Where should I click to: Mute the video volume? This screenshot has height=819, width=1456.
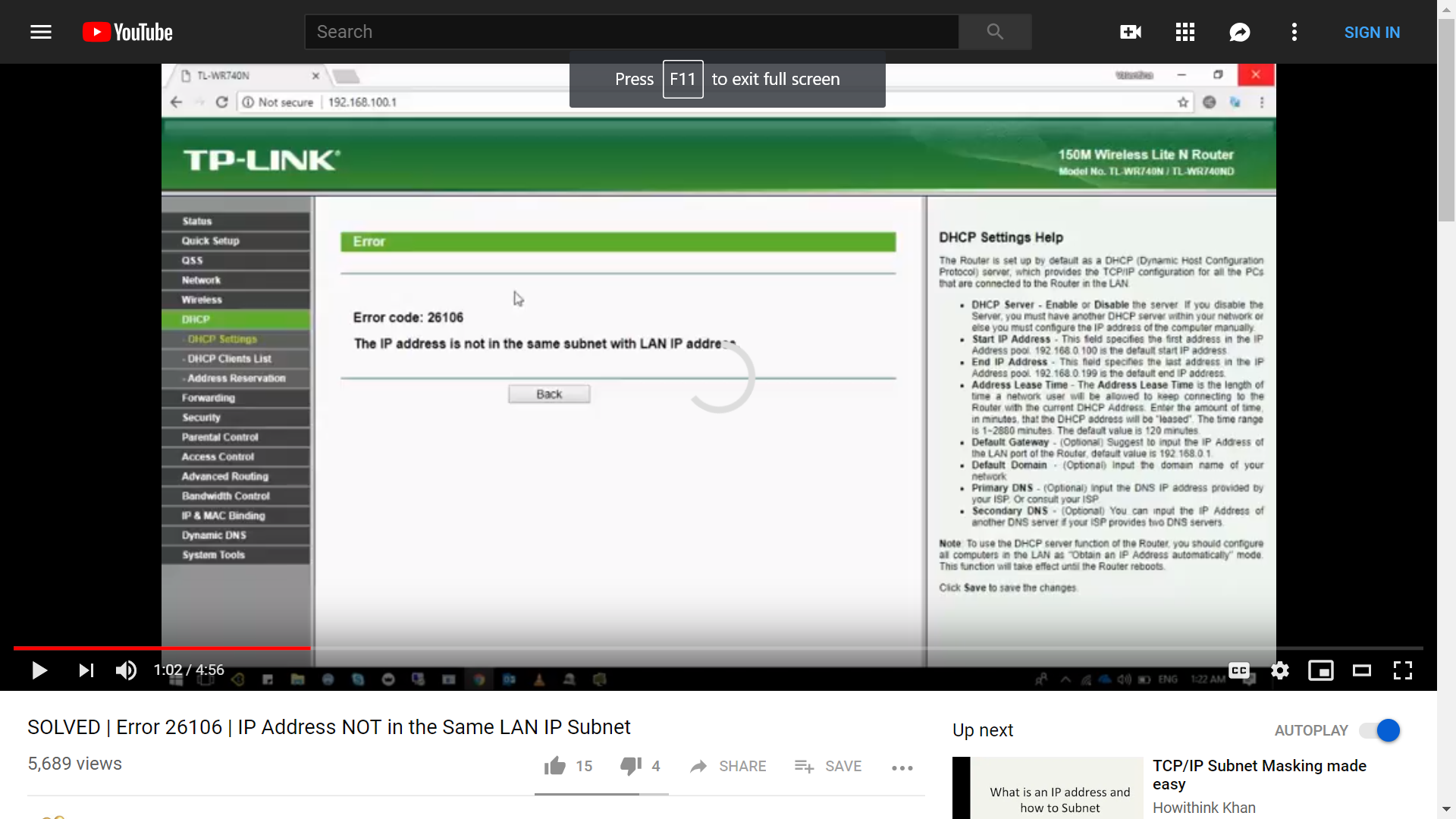tap(126, 670)
